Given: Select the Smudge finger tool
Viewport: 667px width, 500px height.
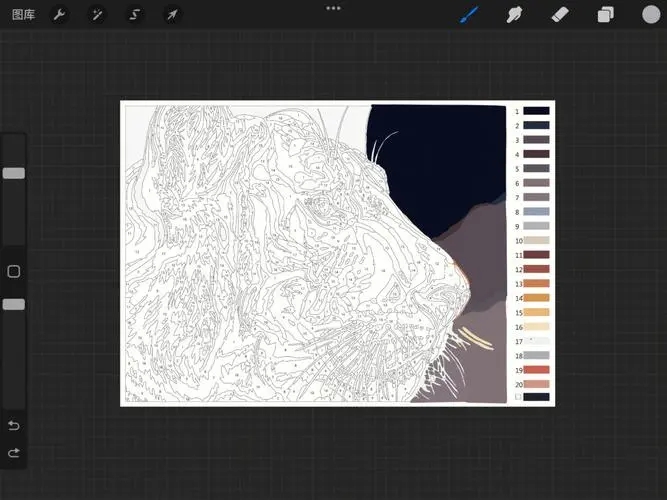Looking at the screenshot, I should pos(515,14).
